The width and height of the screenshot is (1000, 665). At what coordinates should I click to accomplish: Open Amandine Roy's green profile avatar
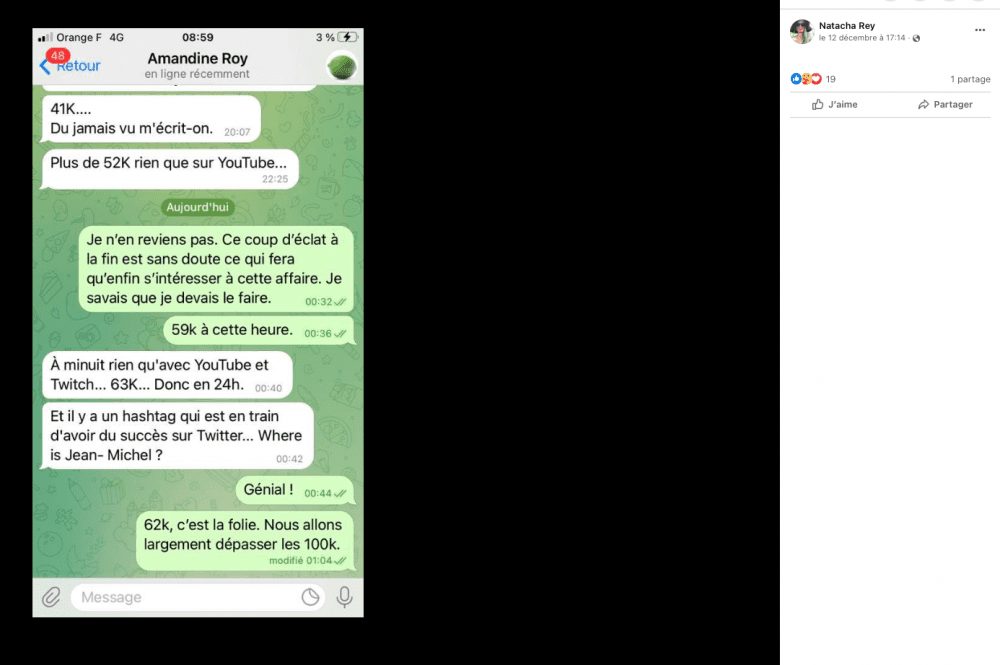point(341,66)
